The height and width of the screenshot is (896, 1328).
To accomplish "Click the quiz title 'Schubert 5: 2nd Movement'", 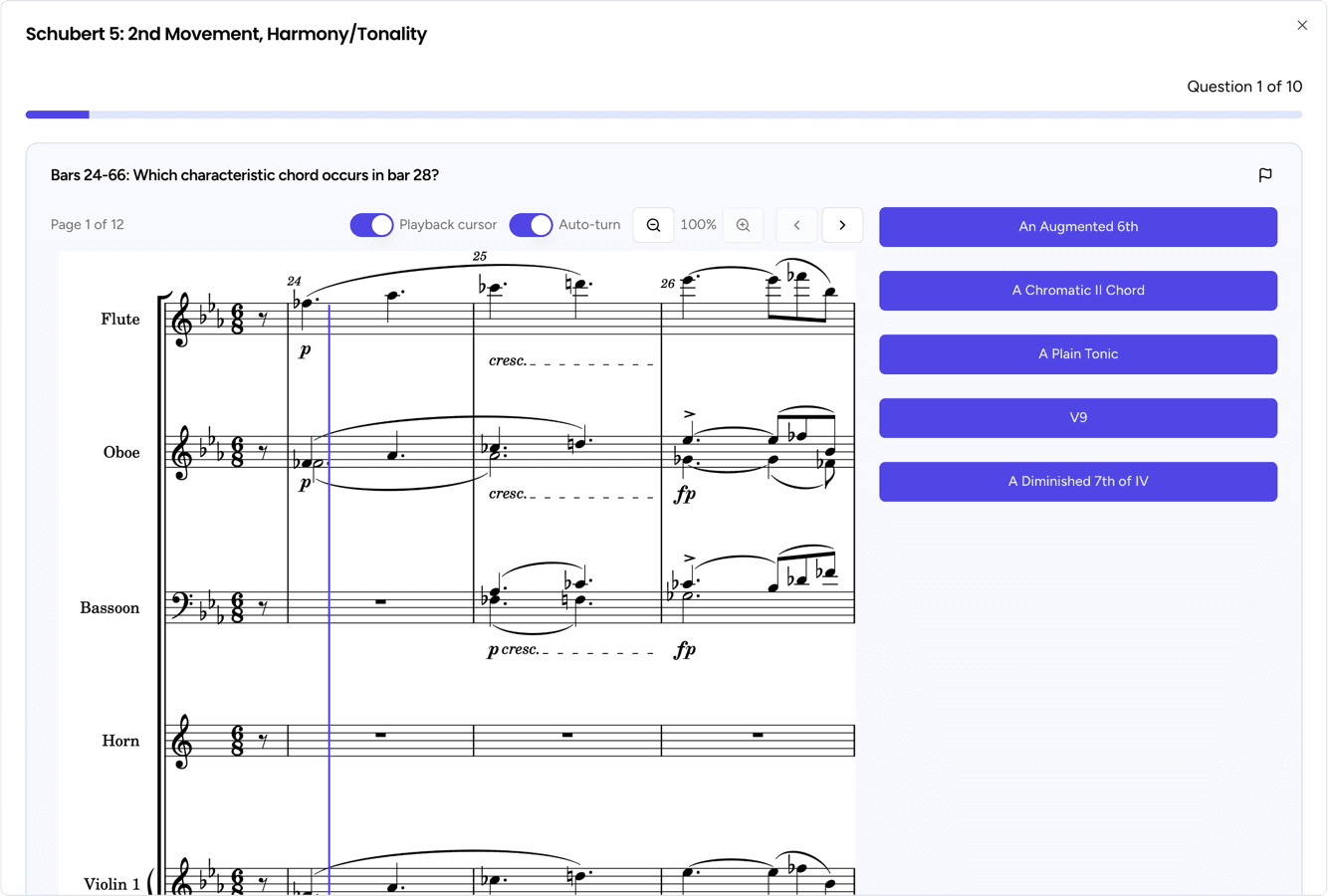I will point(226,34).
